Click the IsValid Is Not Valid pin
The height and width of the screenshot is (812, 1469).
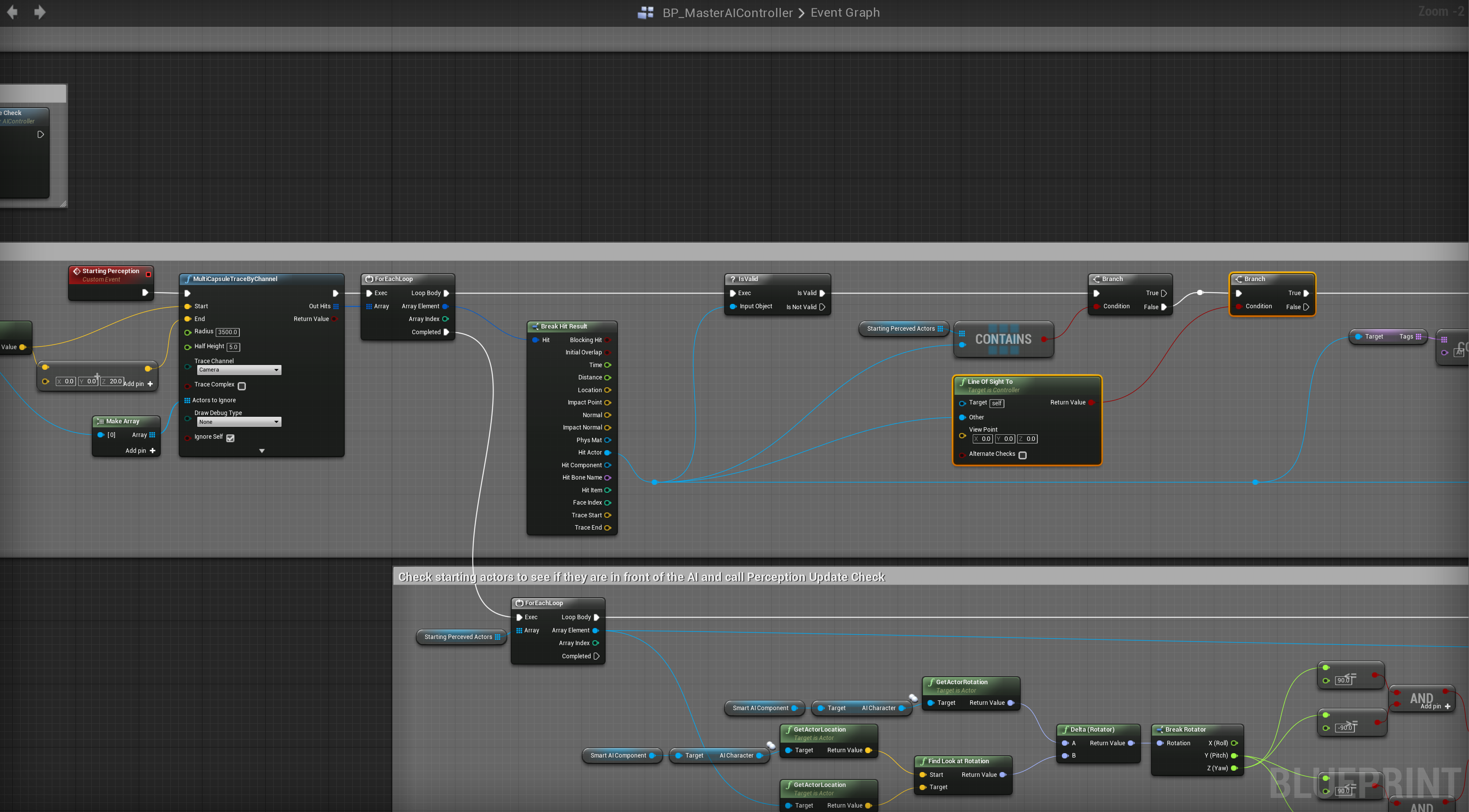click(822, 307)
